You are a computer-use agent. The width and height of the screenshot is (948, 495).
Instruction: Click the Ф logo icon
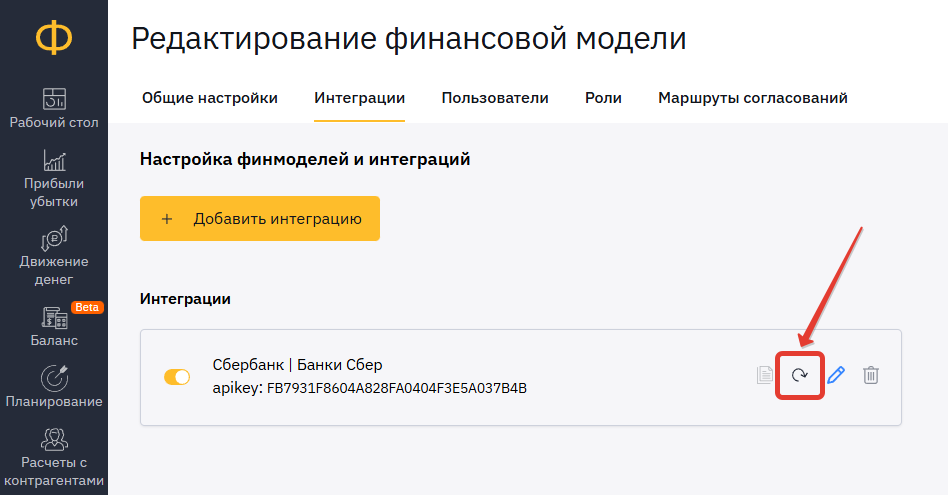pos(54,37)
